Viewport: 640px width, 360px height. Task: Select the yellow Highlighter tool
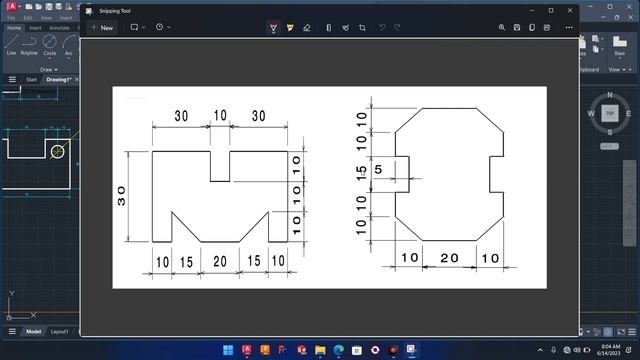point(290,28)
